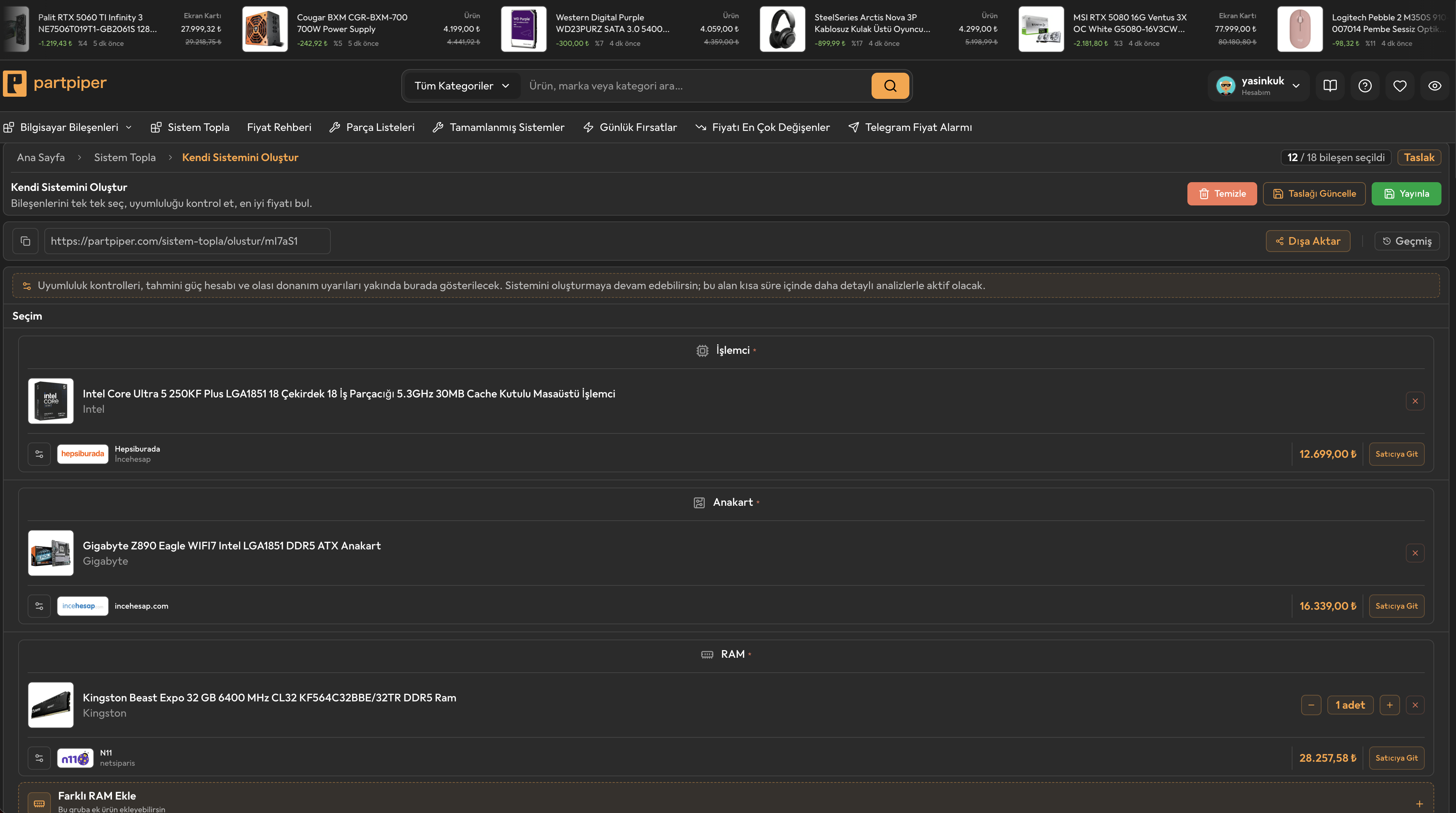Remove the Gigabyte Z890 Eagle motherboard
This screenshot has height=813, width=1456.
point(1415,553)
